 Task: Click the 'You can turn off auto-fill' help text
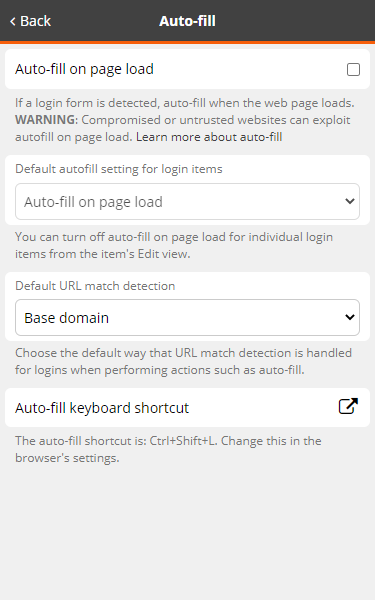[174, 245]
